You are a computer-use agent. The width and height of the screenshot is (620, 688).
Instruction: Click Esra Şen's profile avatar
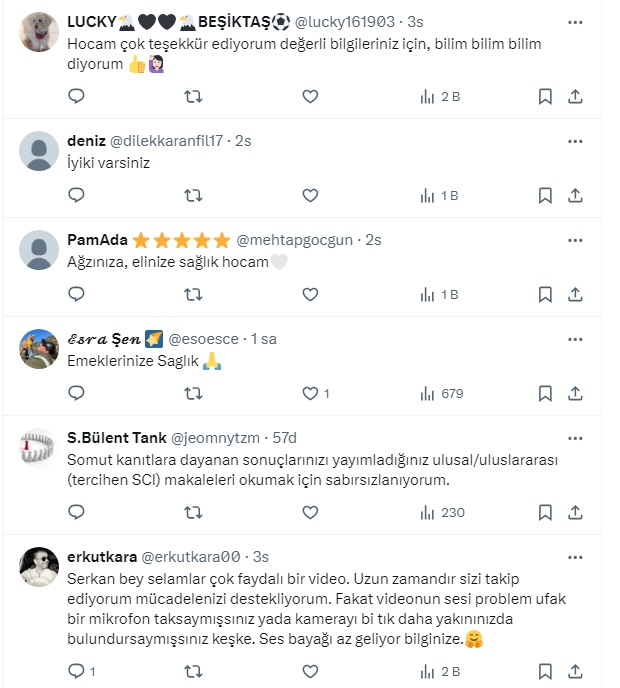coord(39,347)
